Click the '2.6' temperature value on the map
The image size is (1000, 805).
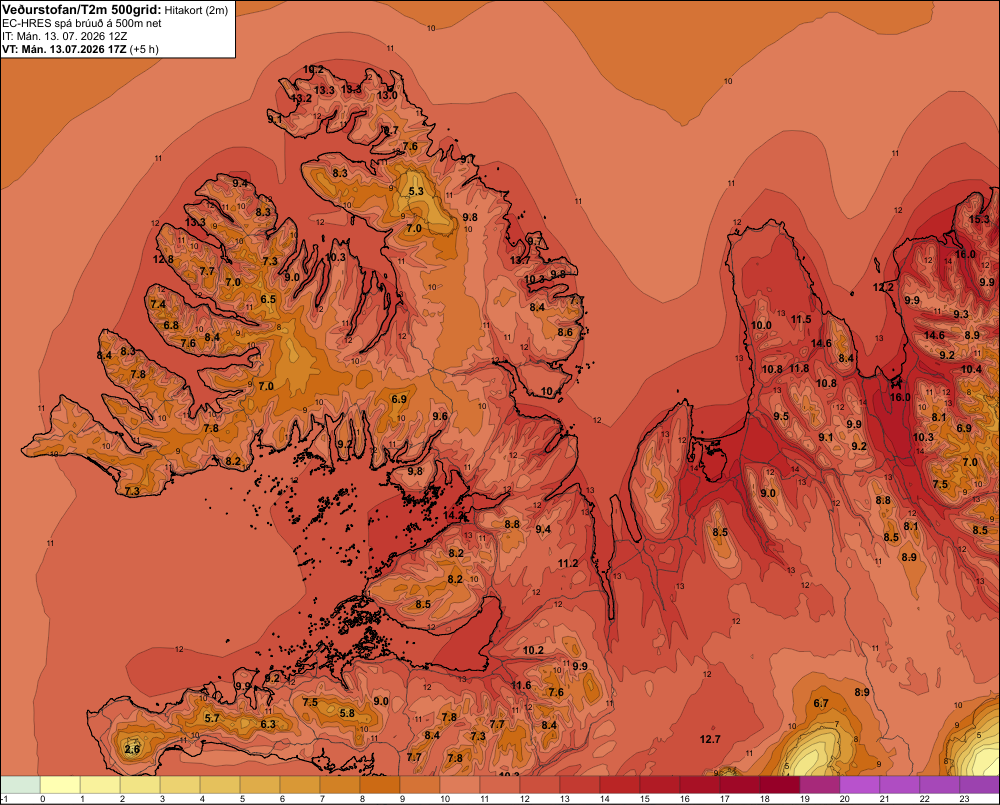(132, 749)
